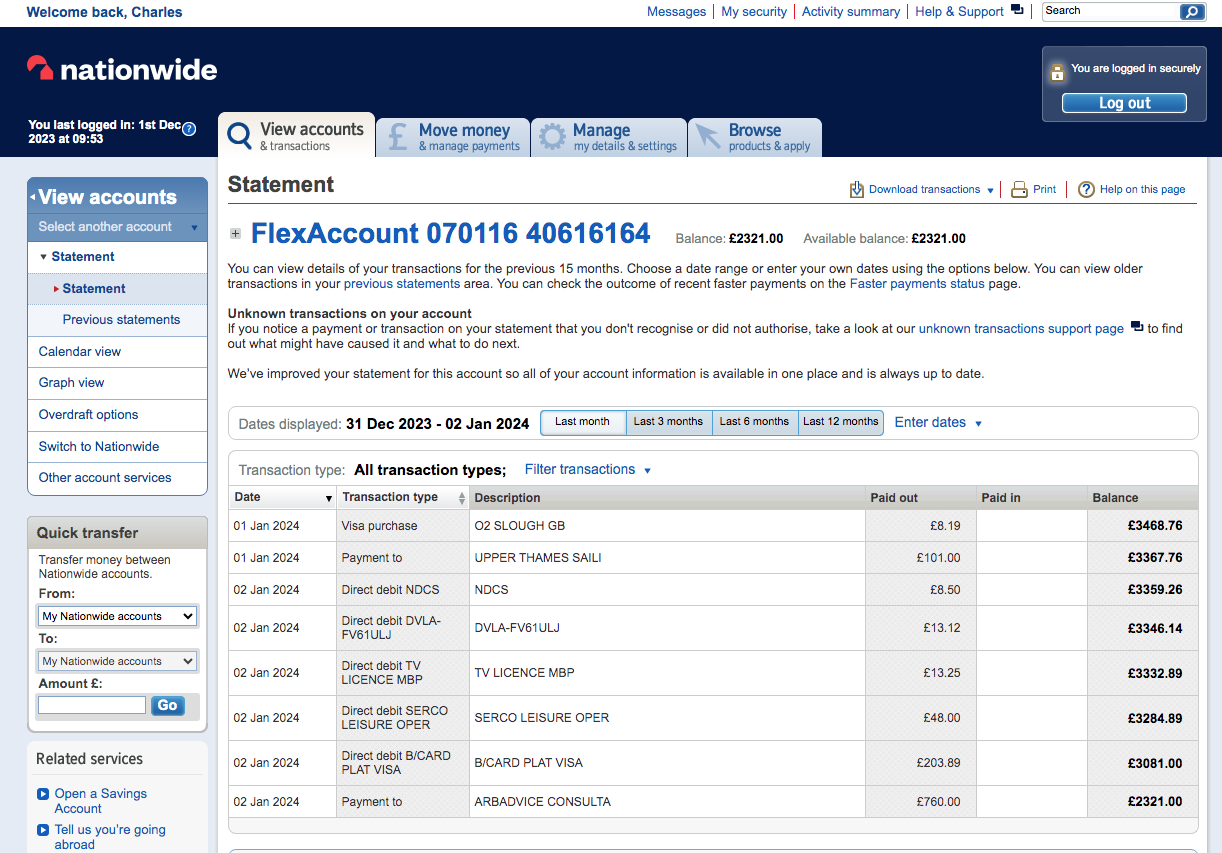The image size is (1222, 853).
Task: Click the Log out button
Action: (x=1124, y=103)
